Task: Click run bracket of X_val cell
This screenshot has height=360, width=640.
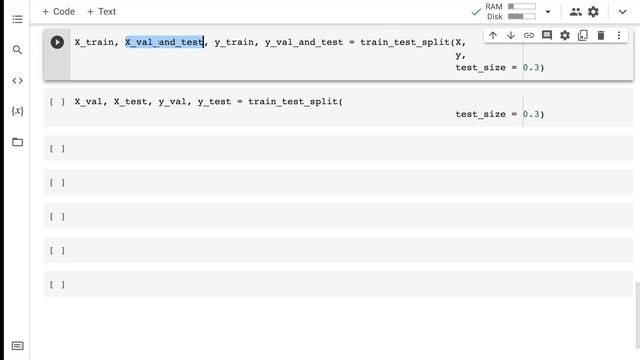Action: click(57, 102)
